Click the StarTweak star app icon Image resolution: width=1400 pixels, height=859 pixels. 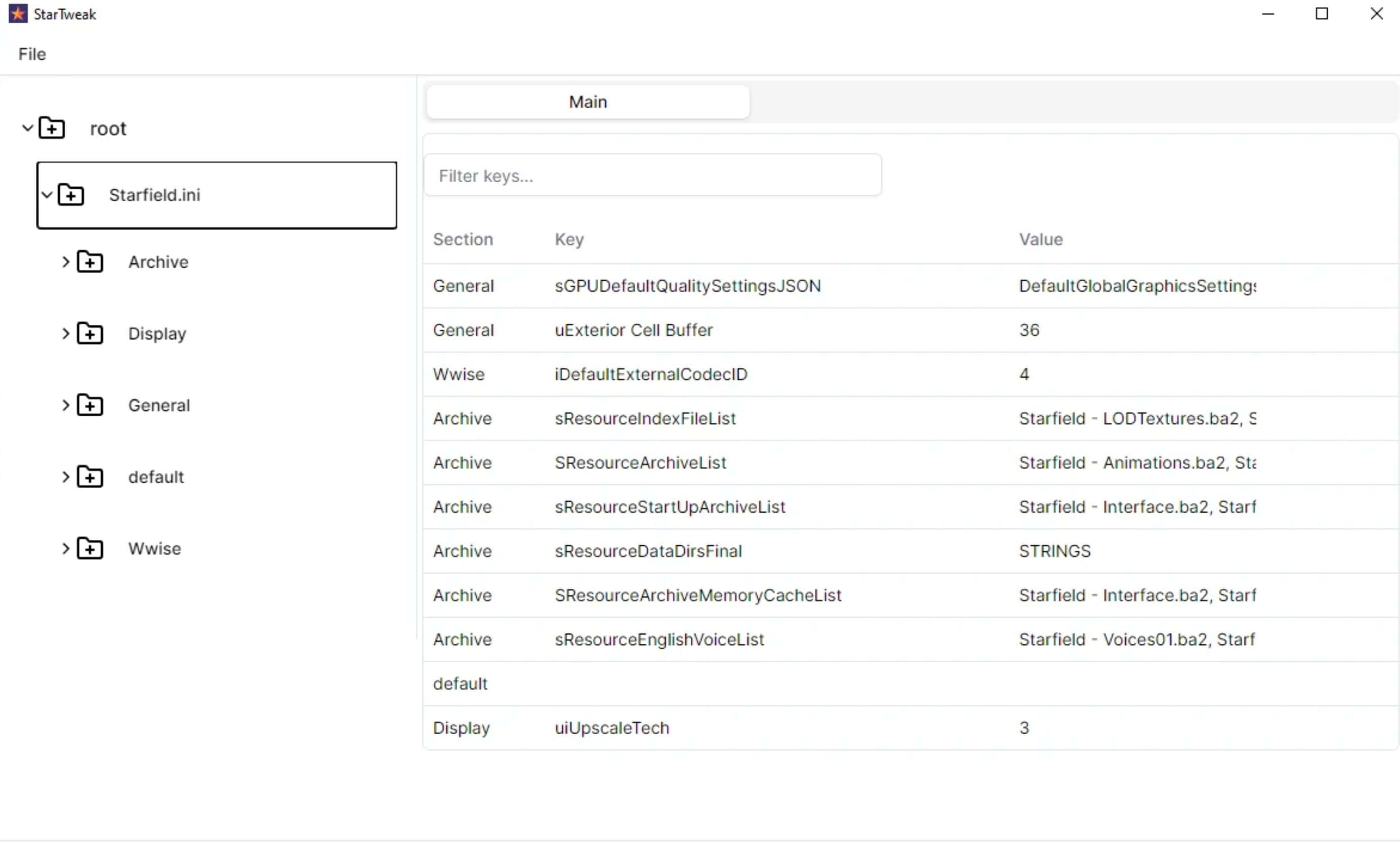tap(18, 14)
